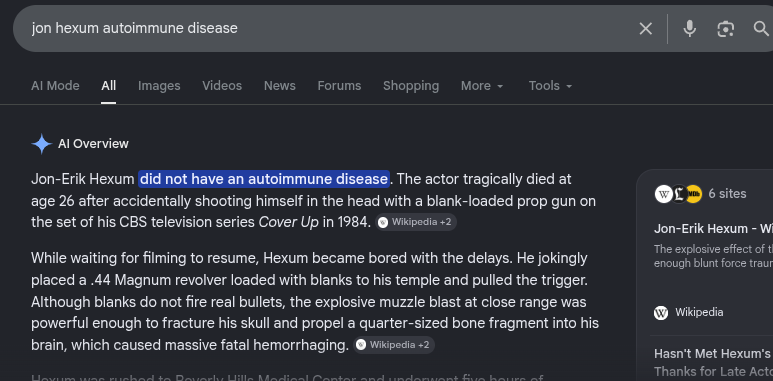Viewport: 773px width, 381px height.
Task: Open Google Lens image search icon
Action: [x=725, y=29]
